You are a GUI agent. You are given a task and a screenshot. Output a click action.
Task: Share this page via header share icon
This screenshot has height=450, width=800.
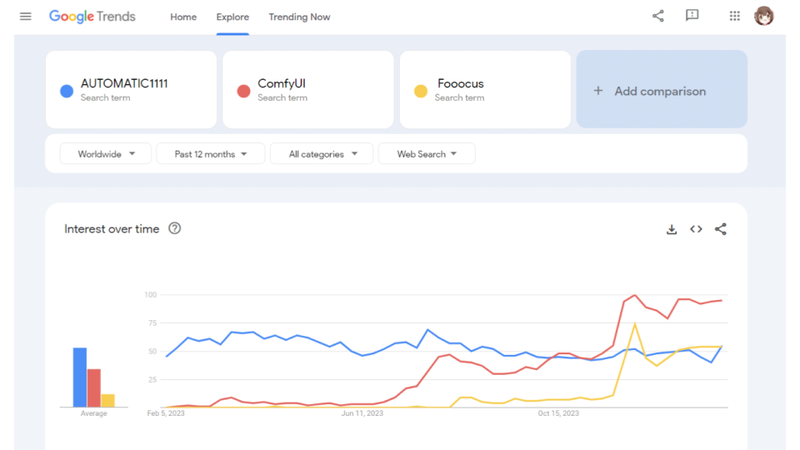658,16
